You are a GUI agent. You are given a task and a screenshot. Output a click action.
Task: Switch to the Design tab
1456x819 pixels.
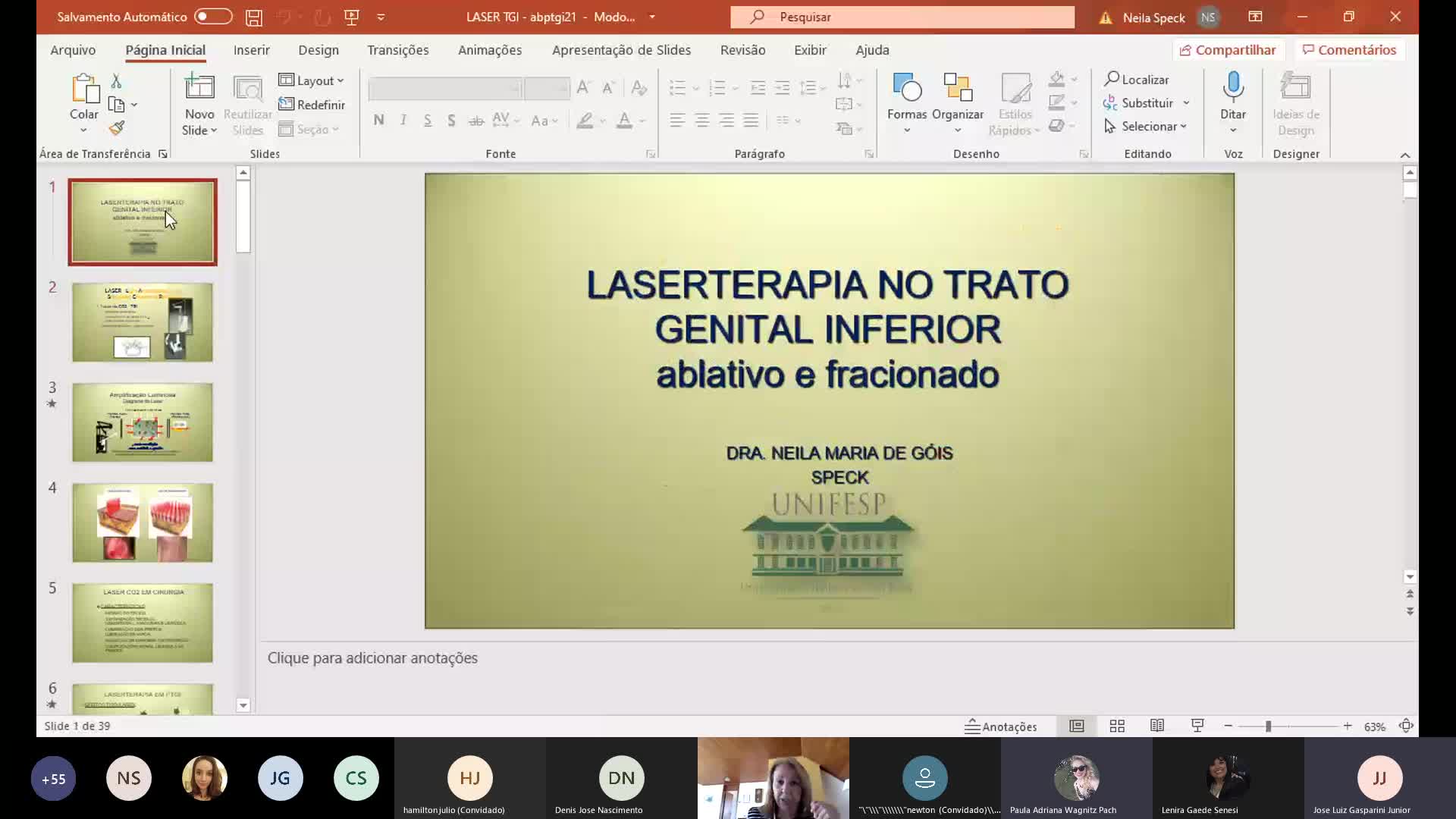coord(318,50)
